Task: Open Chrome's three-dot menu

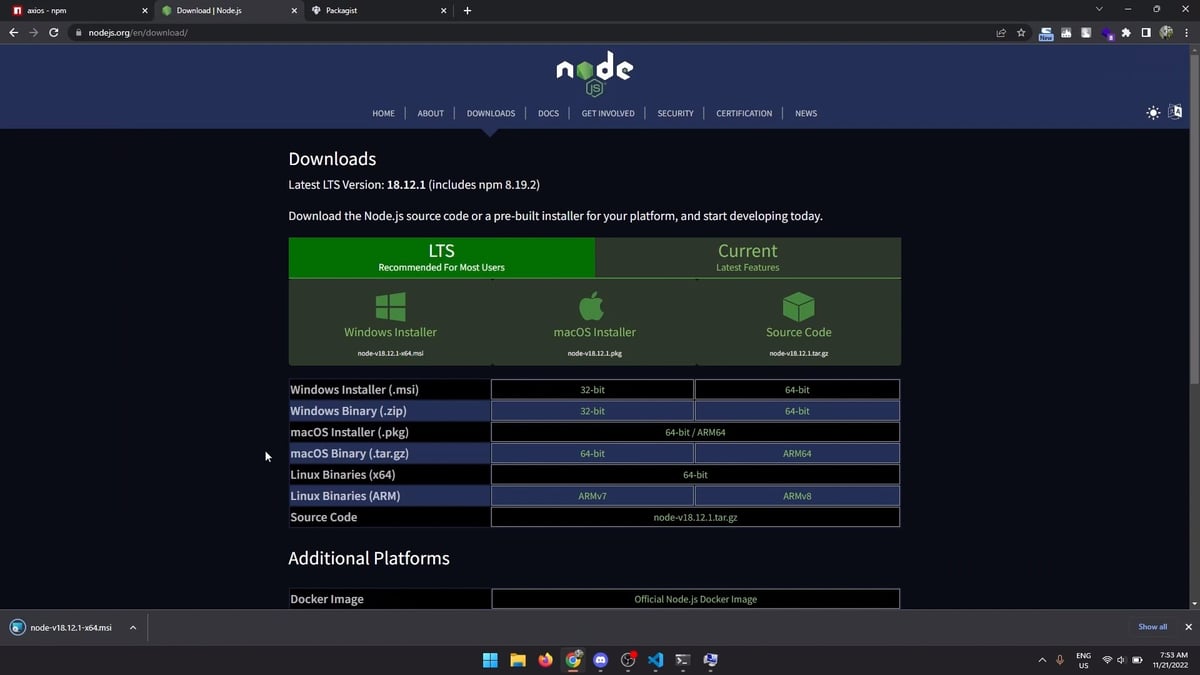Action: (1186, 32)
